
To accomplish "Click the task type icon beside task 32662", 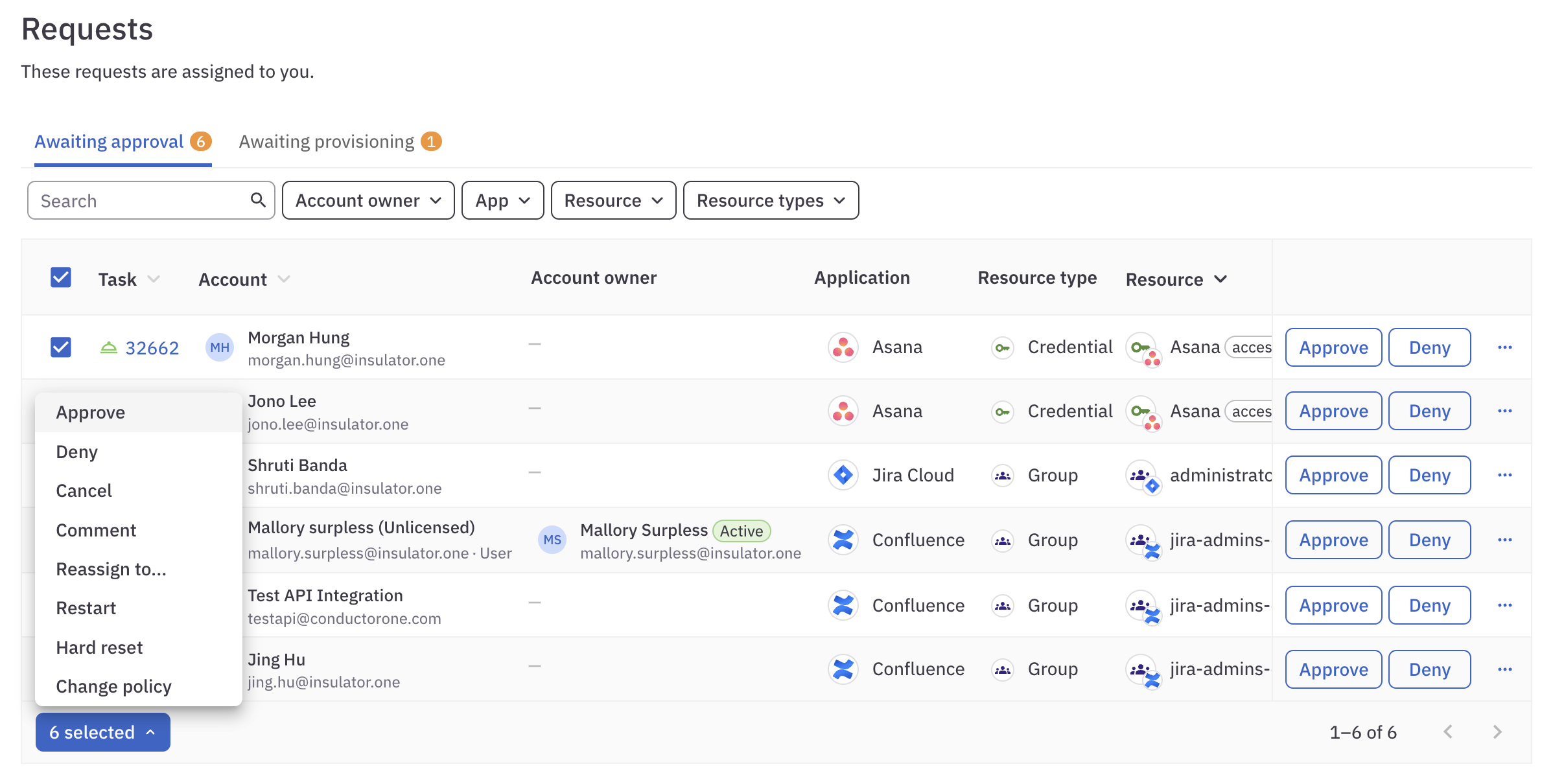I will tap(109, 347).
